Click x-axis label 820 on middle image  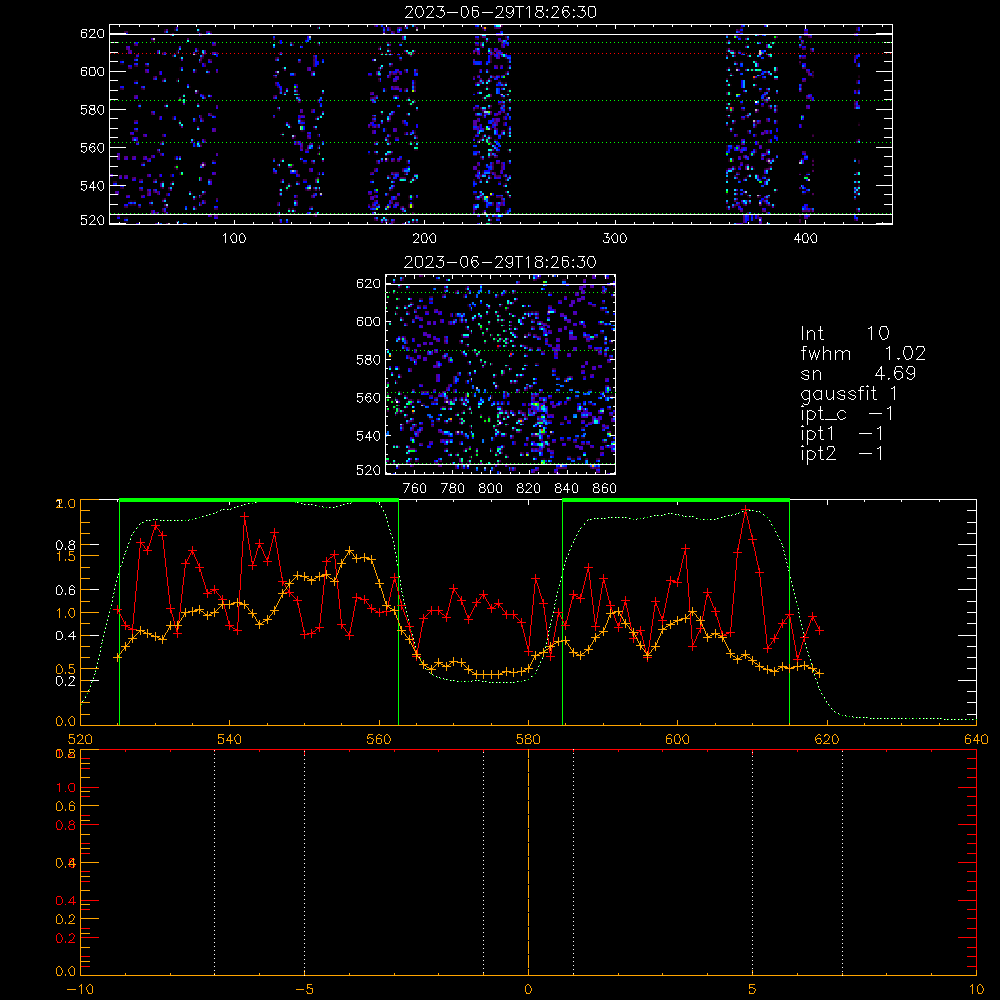[x=528, y=489]
